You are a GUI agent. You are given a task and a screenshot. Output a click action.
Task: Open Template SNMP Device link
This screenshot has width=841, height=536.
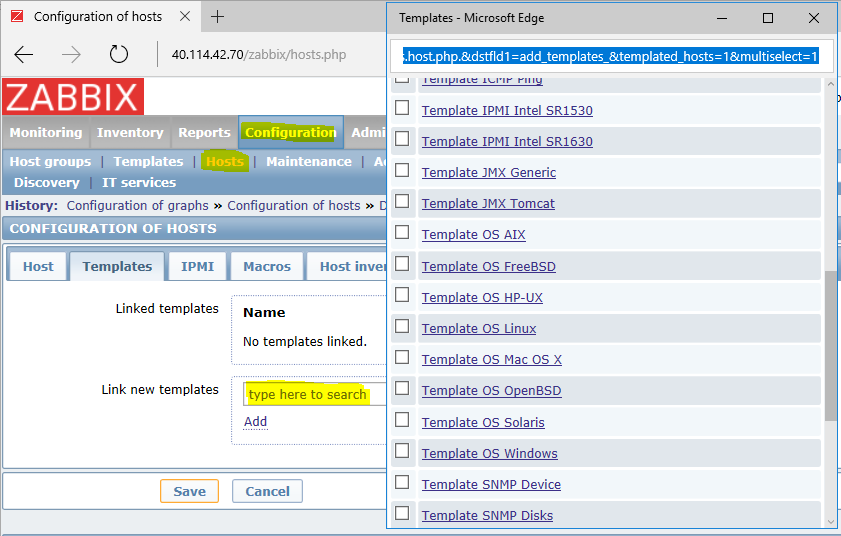click(491, 484)
